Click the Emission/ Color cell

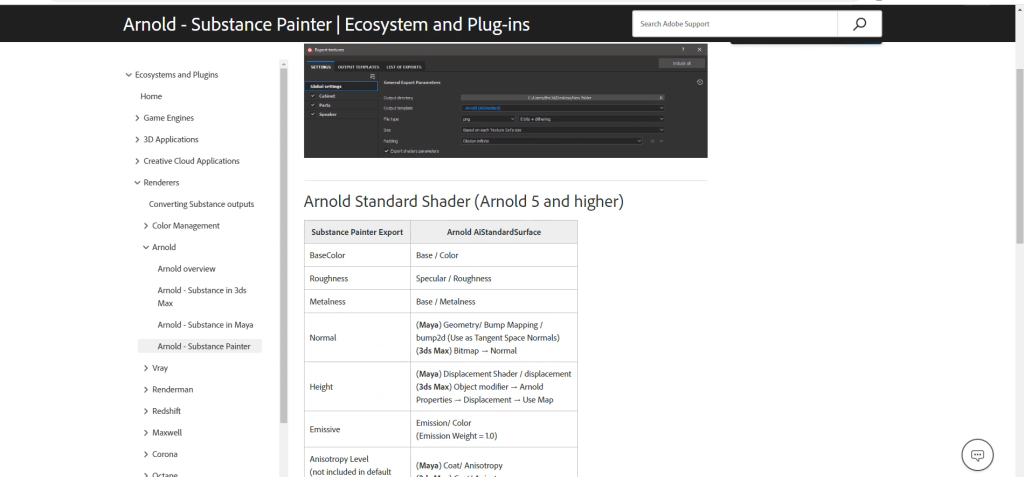[x=494, y=429]
